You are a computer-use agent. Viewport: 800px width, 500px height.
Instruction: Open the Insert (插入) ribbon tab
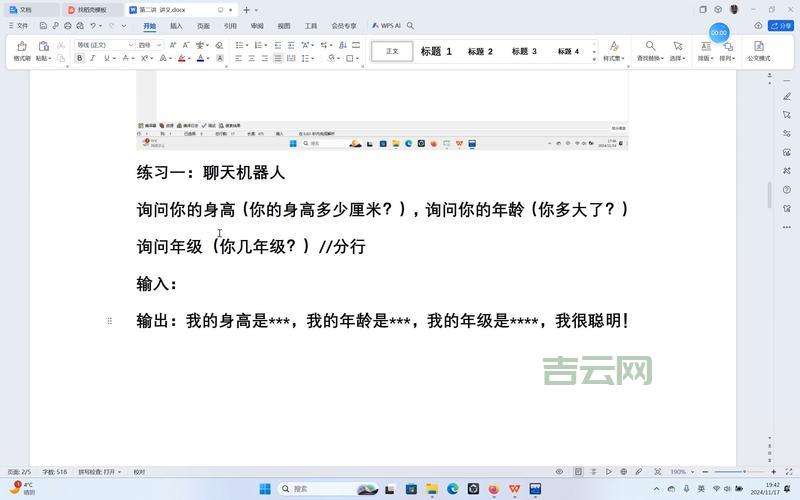[x=176, y=26]
